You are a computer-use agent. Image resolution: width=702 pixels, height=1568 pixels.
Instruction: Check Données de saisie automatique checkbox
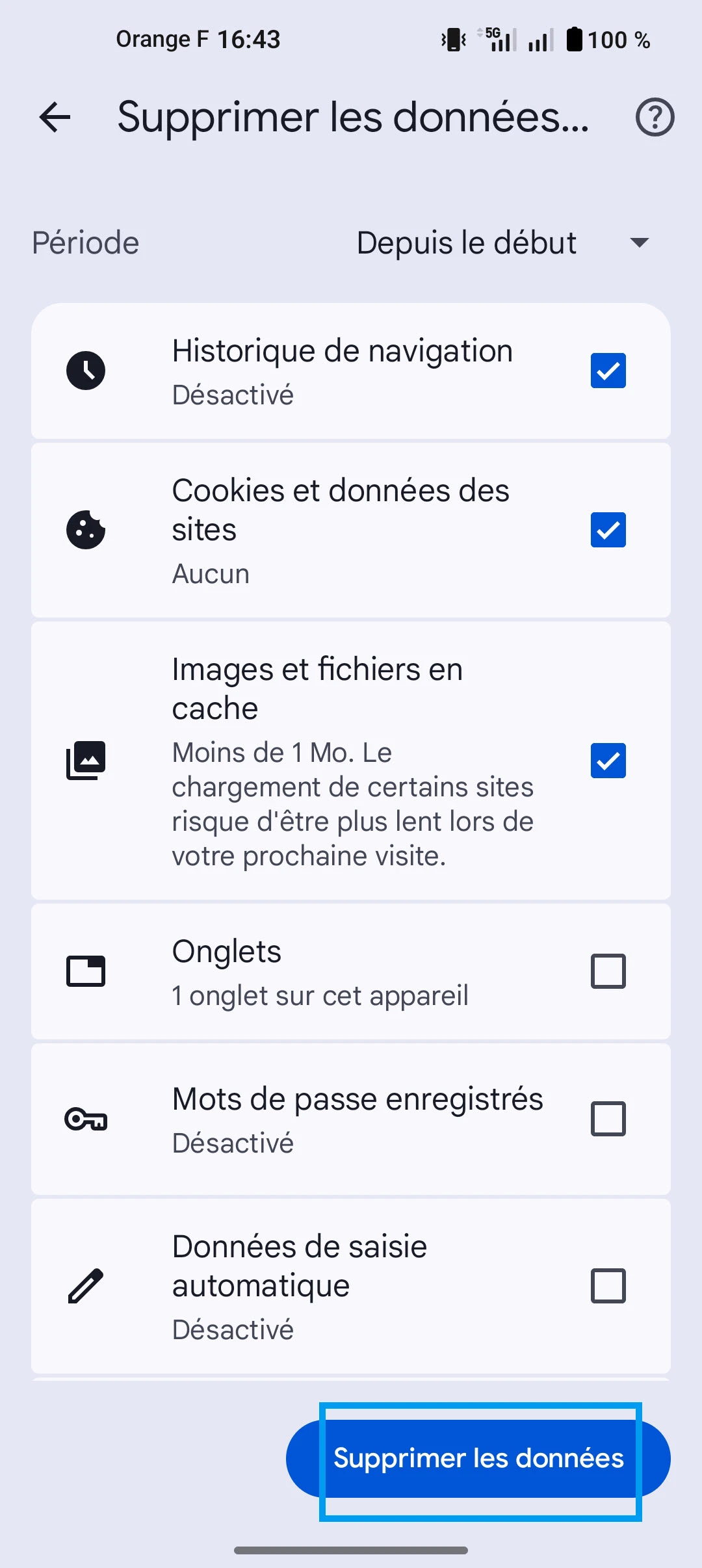coord(608,1286)
